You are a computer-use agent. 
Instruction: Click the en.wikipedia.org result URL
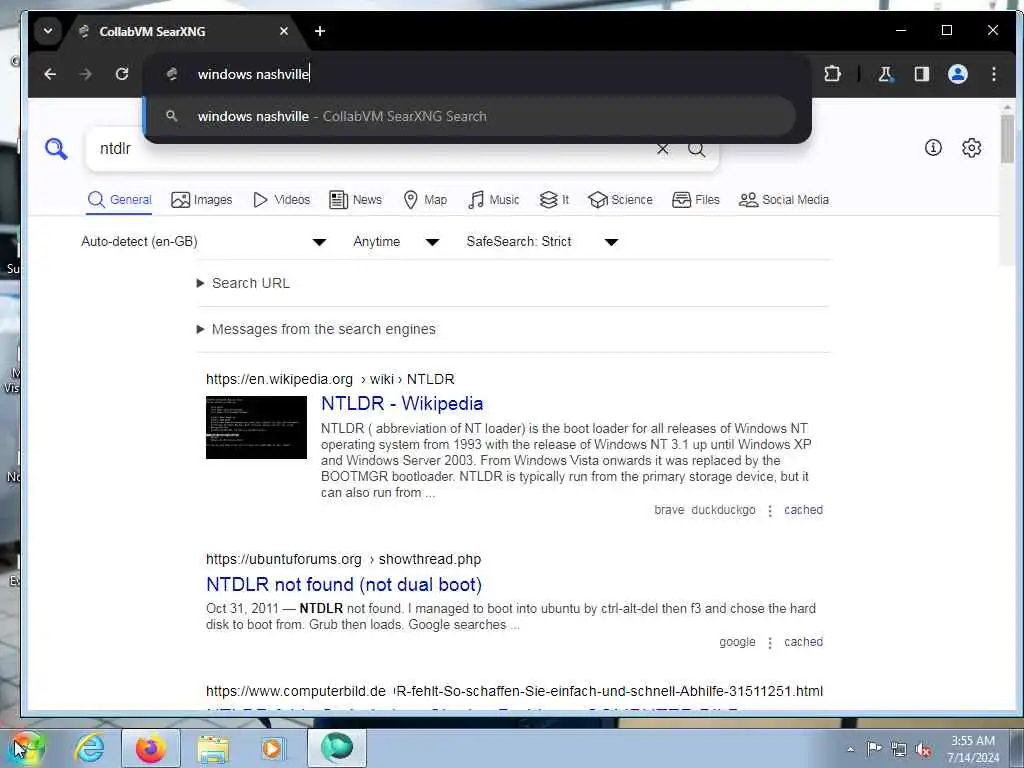pos(330,379)
